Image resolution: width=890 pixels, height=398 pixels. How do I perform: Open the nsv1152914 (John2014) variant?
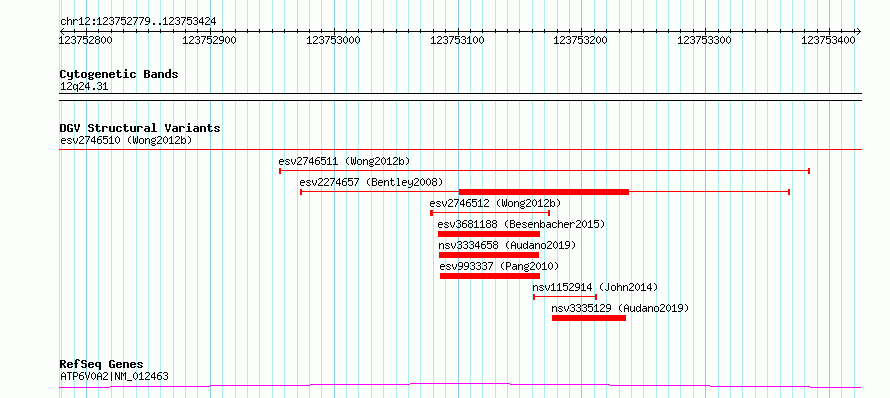click(595, 287)
